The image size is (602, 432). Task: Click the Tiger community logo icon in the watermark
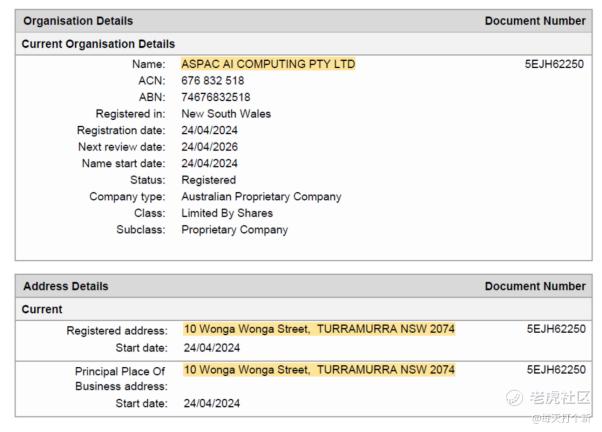[x=514, y=397]
